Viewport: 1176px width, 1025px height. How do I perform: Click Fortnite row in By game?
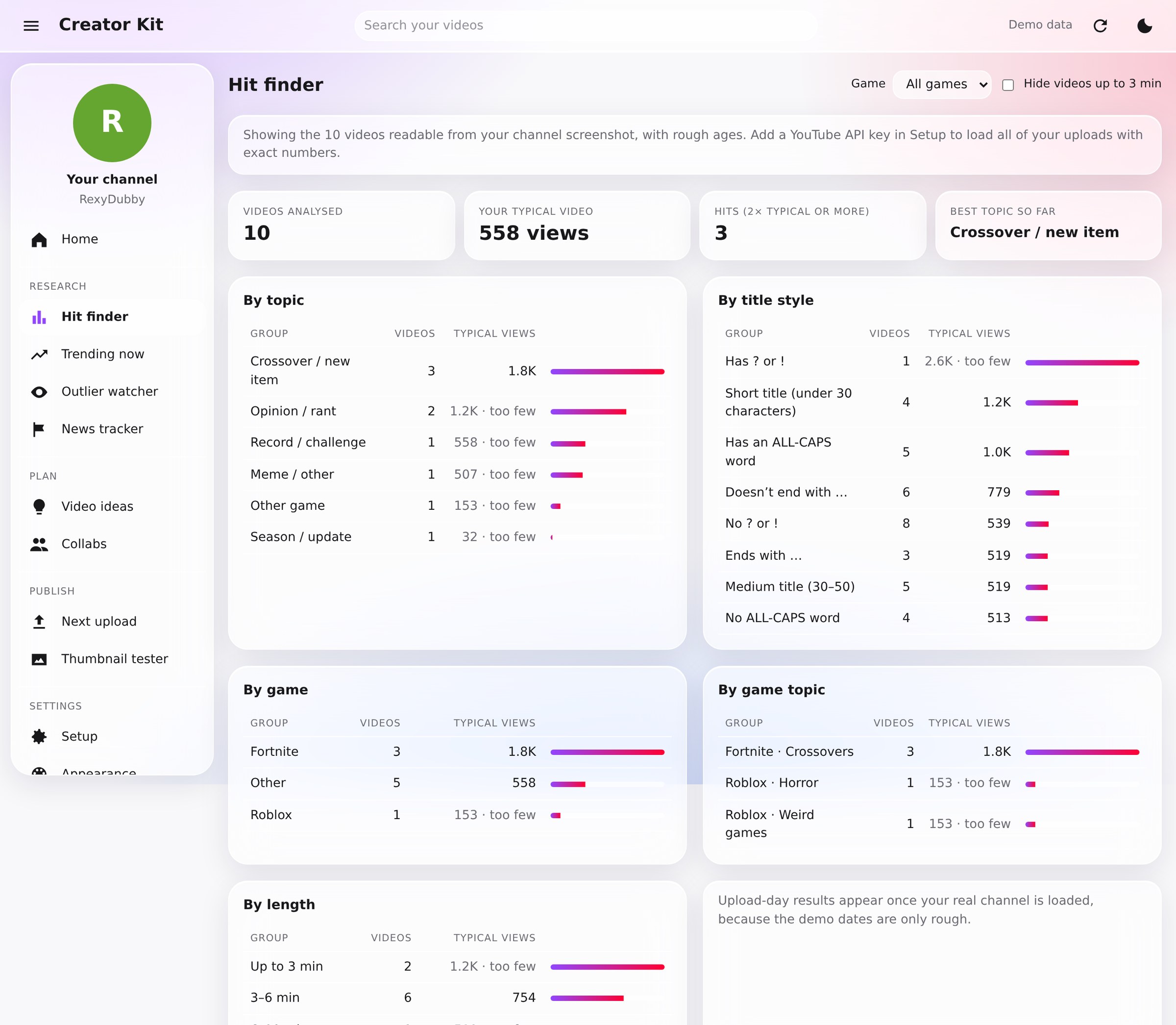click(x=457, y=751)
